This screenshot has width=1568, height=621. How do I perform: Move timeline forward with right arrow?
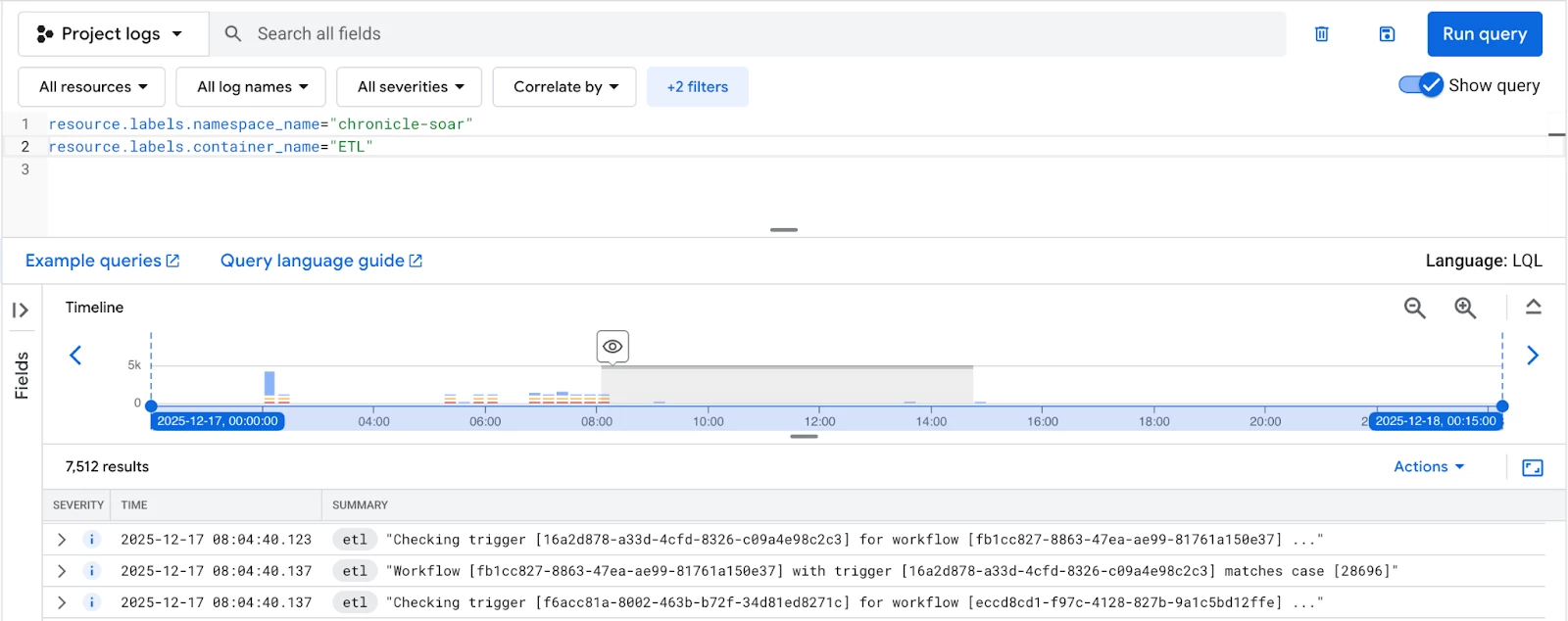(x=1533, y=355)
